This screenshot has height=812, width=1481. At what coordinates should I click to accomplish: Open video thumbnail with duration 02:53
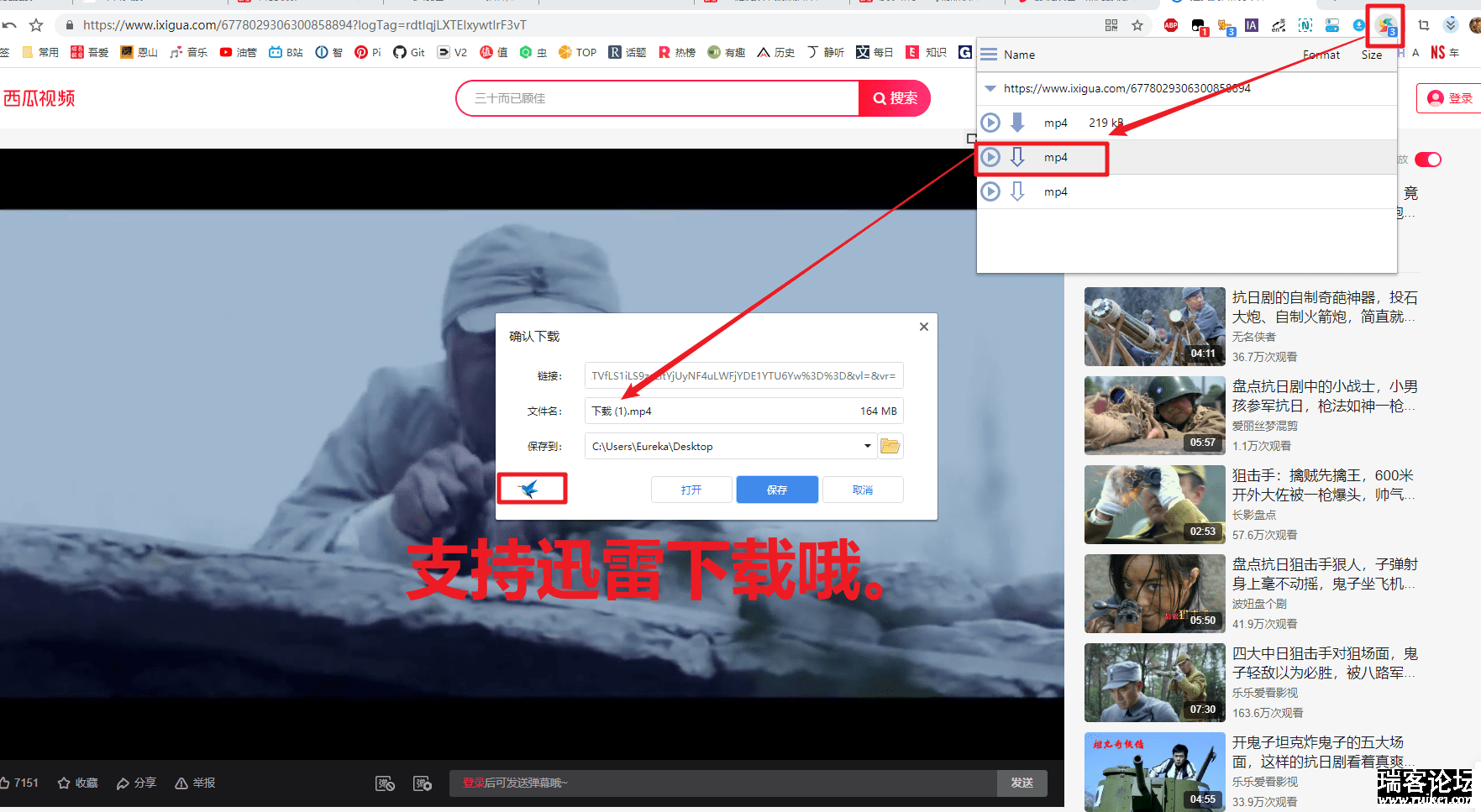1155,505
